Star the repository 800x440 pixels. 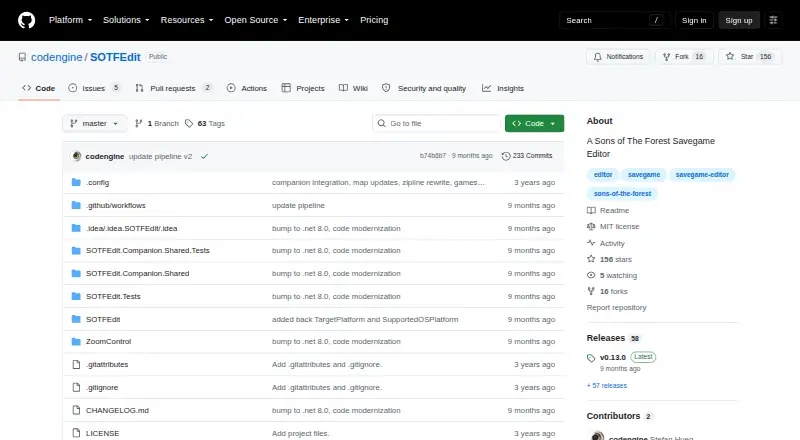tap(749, 57)
